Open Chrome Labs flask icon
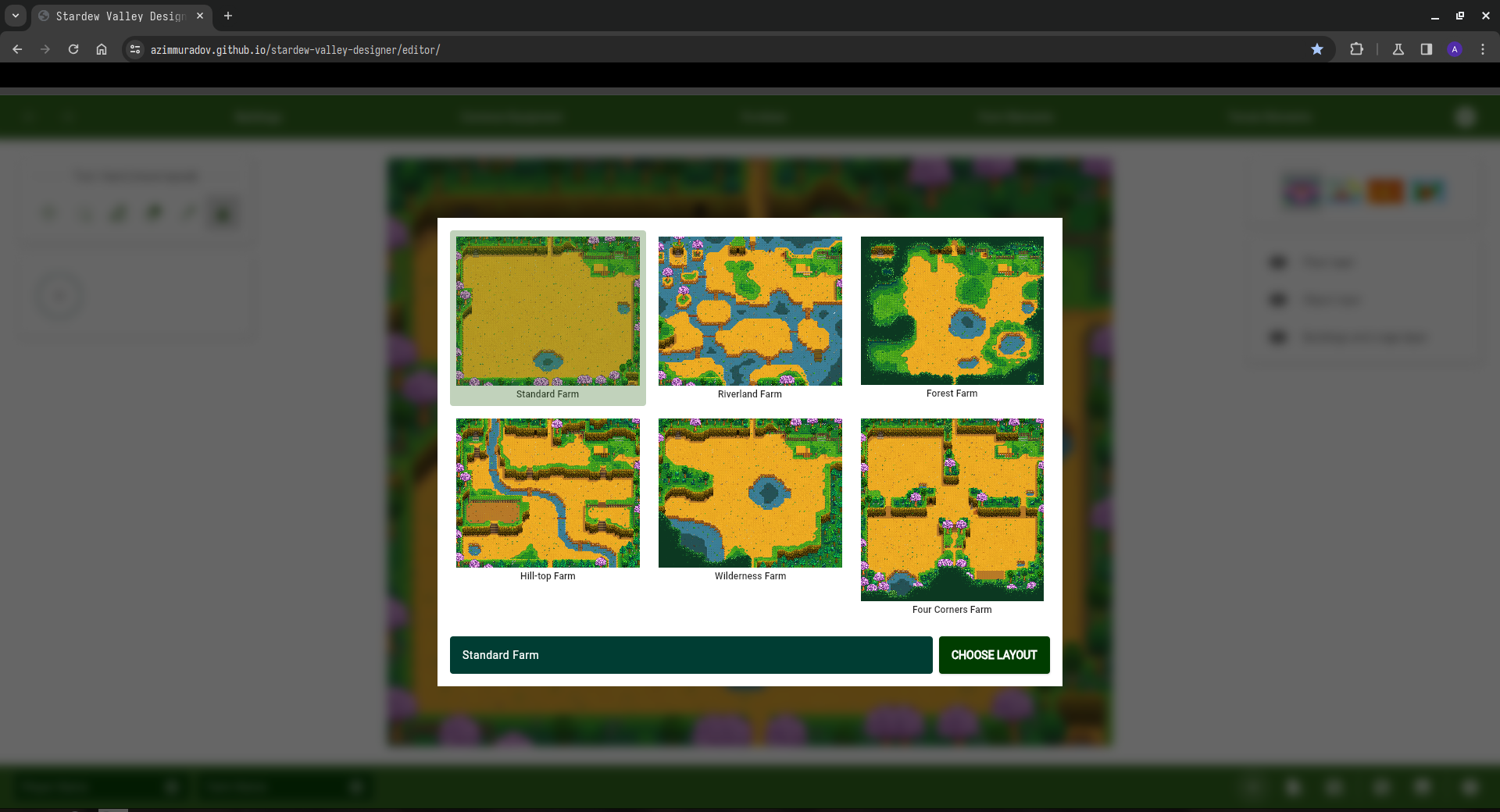Screen dimensions: 1500x812 click(x=1398, y=49)
